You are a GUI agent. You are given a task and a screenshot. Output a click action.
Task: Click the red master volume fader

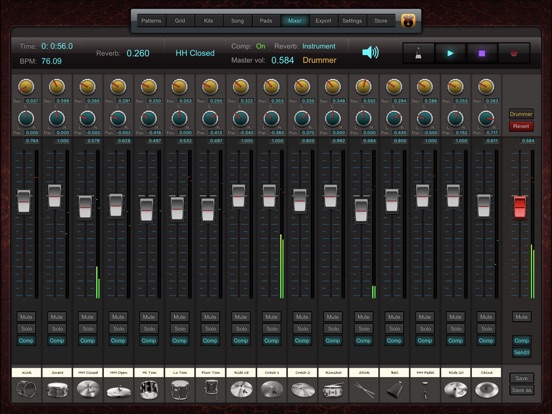(x=520, y=207)
